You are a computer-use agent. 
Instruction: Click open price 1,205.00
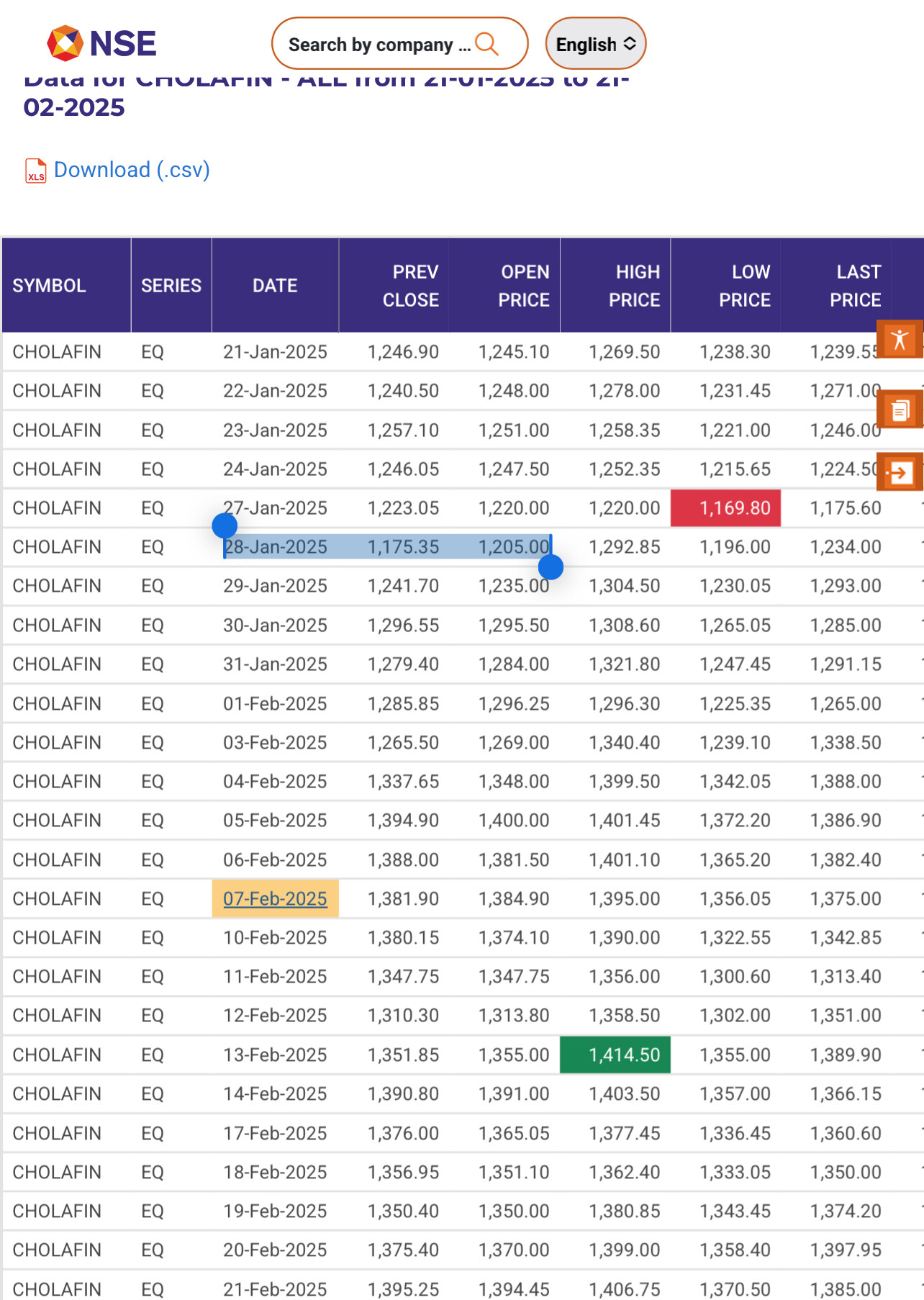[x=514, y=547]
